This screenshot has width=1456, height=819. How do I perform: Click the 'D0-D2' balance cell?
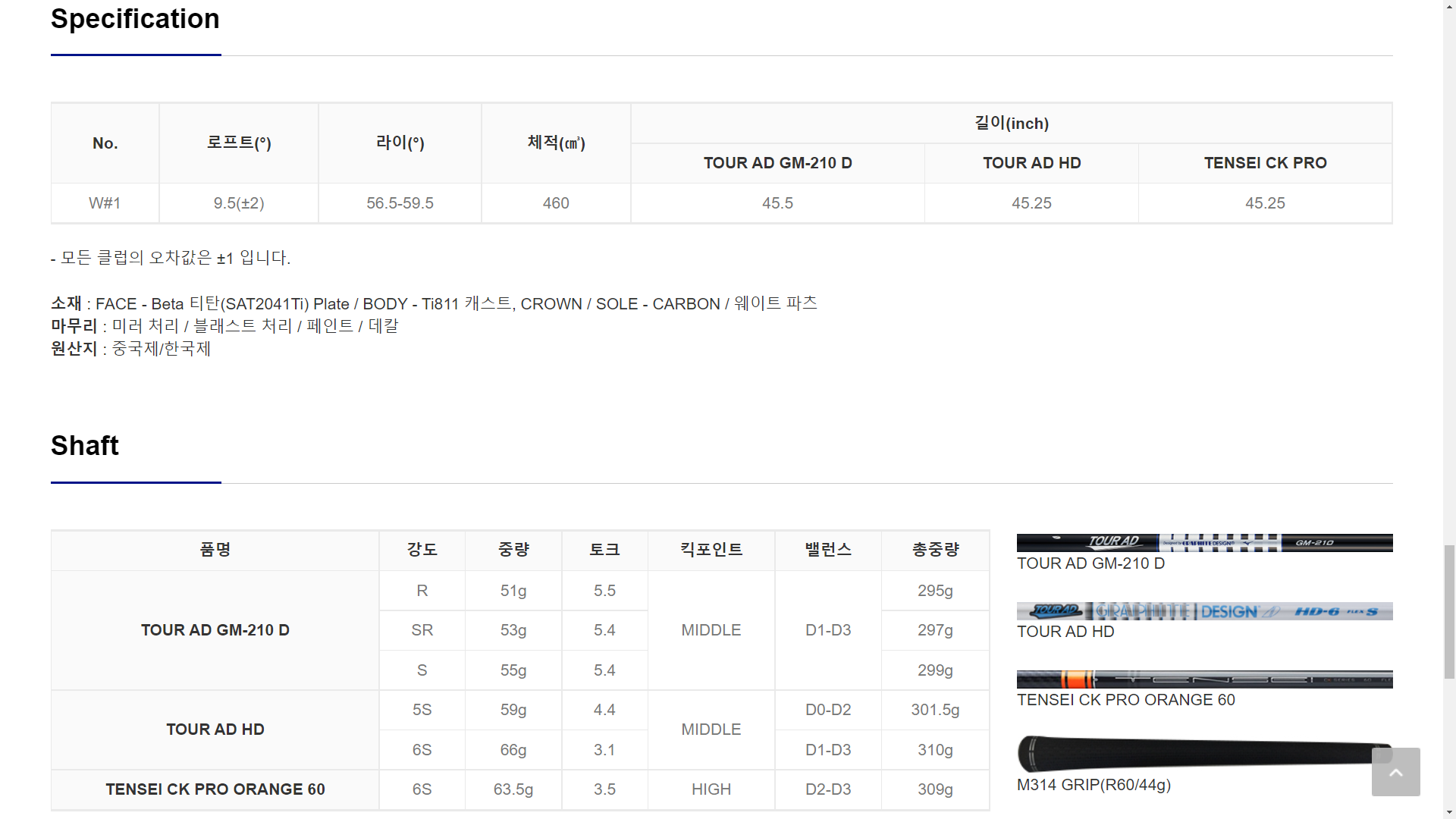828,710
